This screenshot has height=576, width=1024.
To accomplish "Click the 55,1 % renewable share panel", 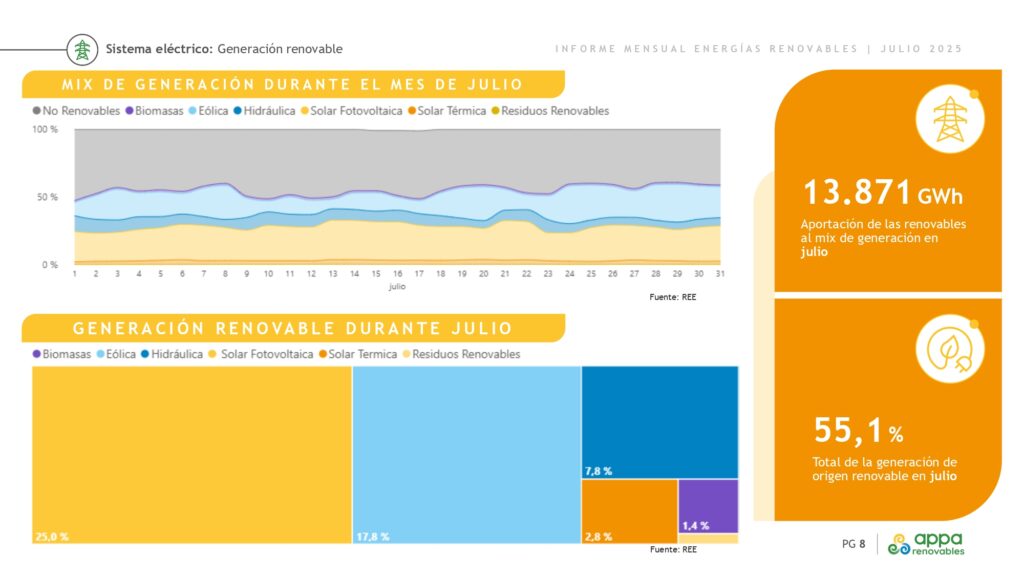I will [x=888, y=410].
